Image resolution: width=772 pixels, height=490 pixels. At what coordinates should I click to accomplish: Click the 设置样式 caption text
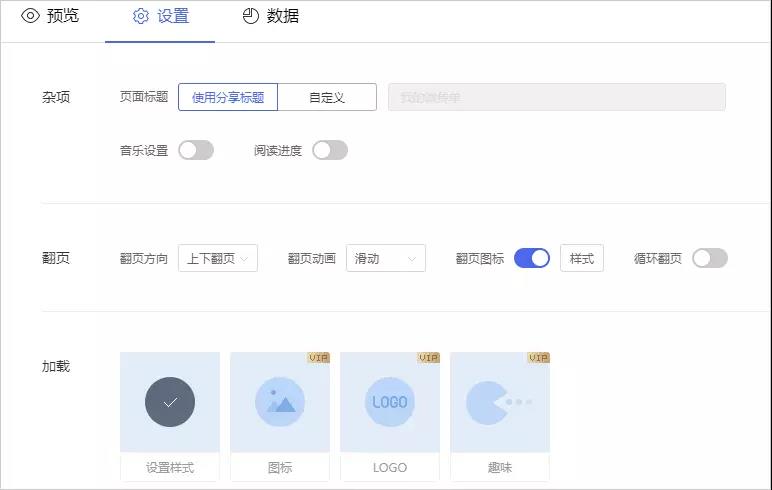point(170,467)
